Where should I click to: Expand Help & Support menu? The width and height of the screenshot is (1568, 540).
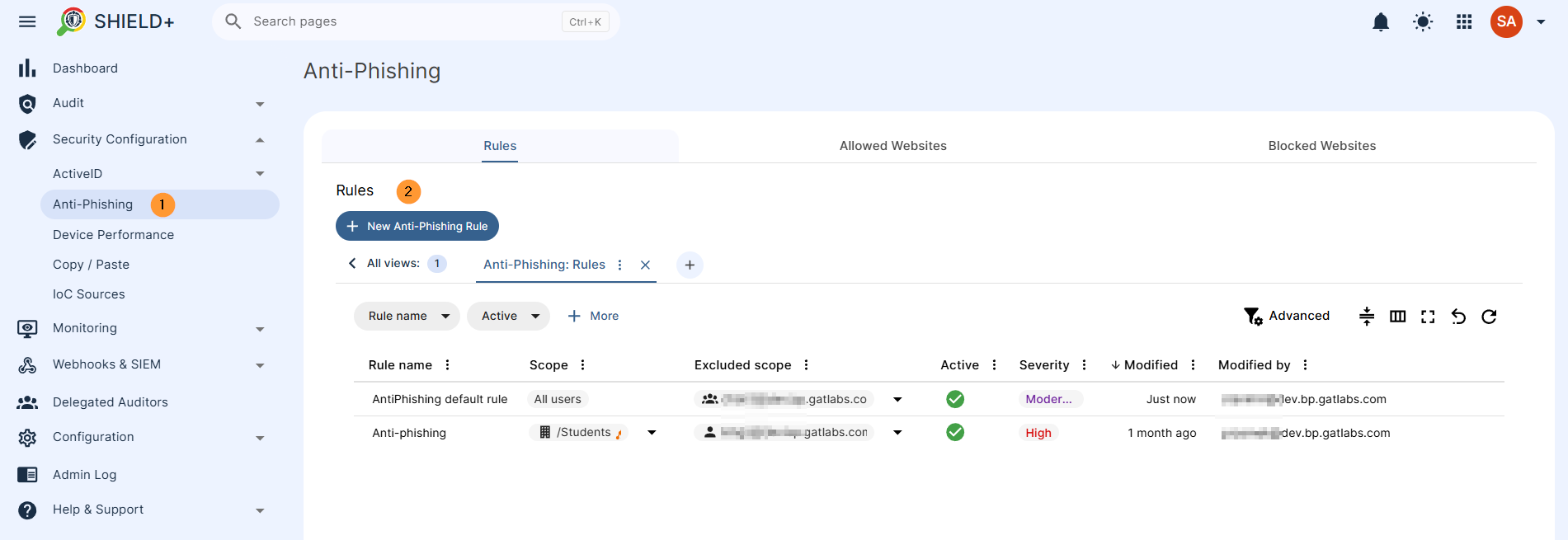pos(260,510)
